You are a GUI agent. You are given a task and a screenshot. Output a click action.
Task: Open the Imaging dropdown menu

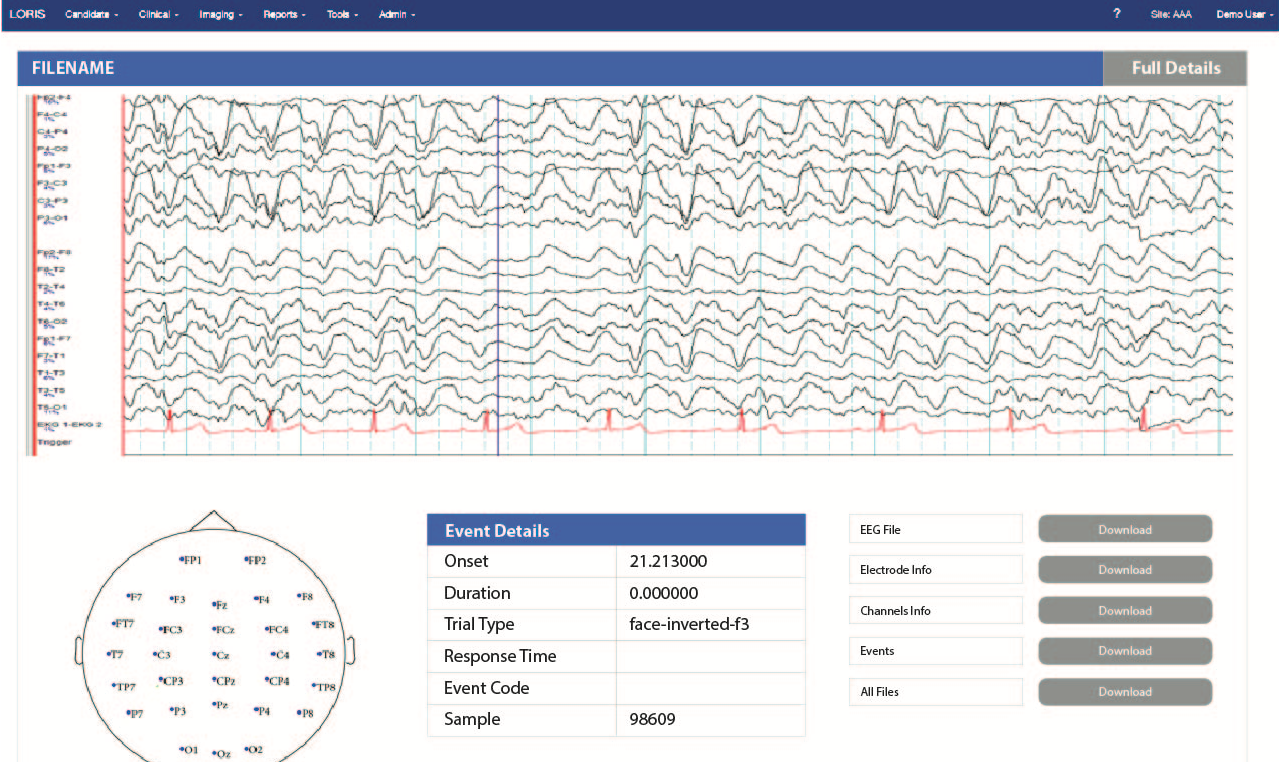pyautogui.click(x=220, y=15)
